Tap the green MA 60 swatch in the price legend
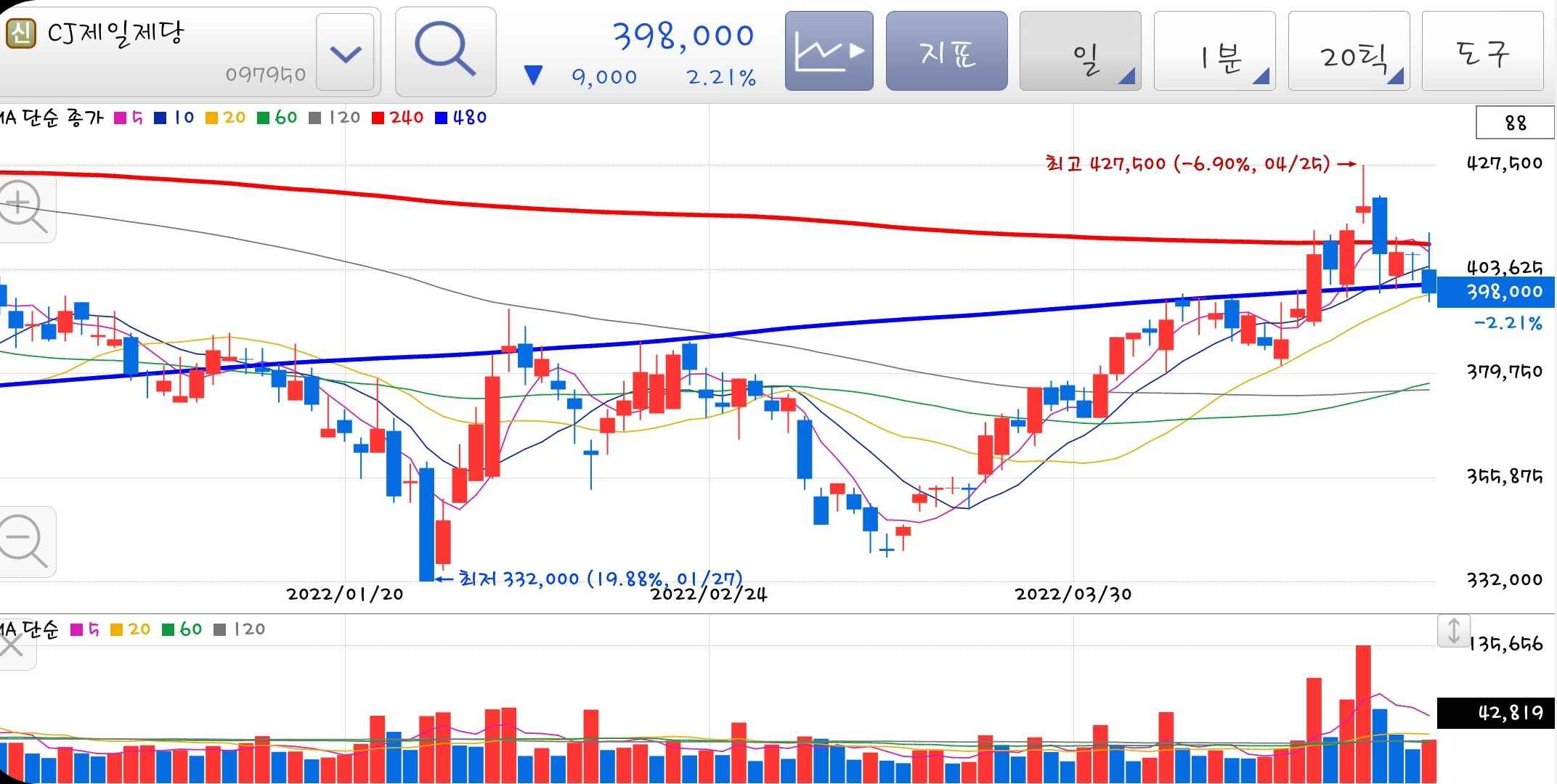Screen dimensions: 1557x784 (x=264, y=118)
